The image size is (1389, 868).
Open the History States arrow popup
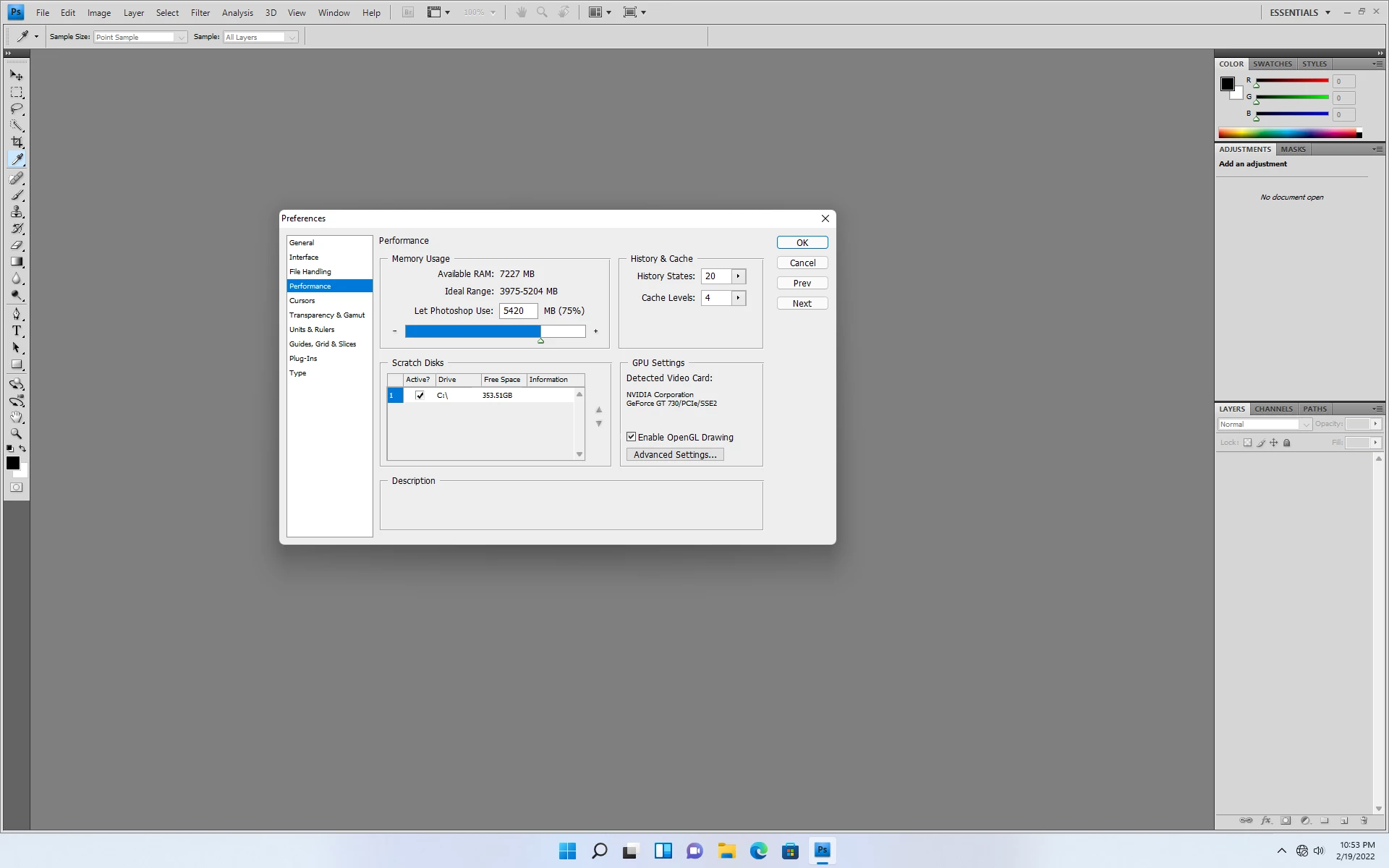click(x=738, y=276)
